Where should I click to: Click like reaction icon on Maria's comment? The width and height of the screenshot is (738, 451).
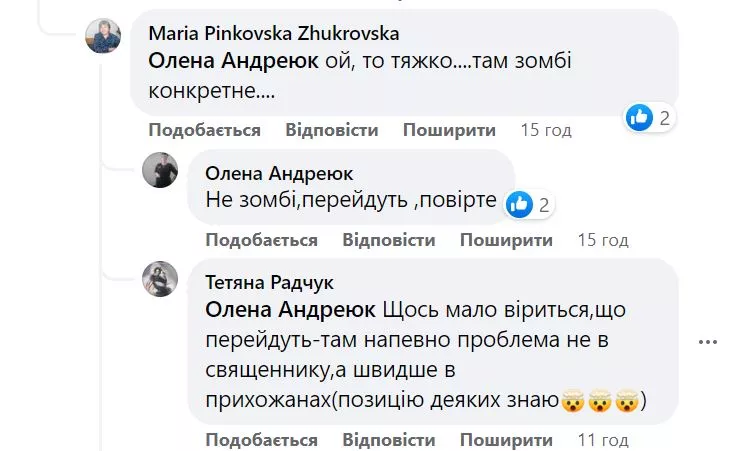click(x=639, y=117)
